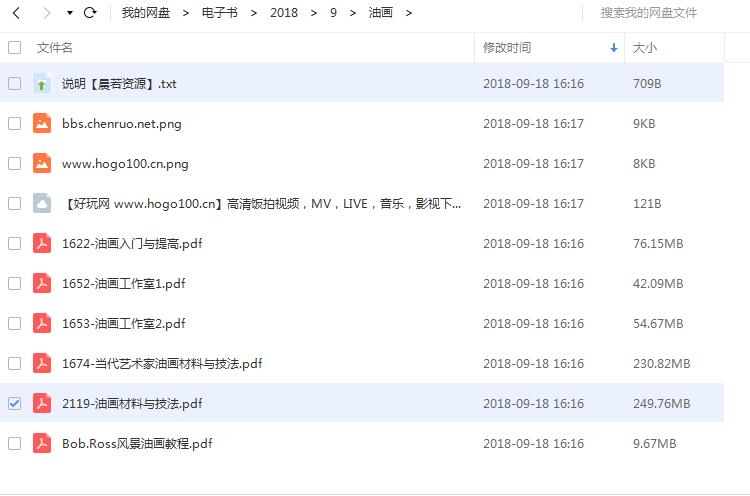
Task: Click the text file icon for 说明【晨若资源】.txt
Action: (42, 84)
